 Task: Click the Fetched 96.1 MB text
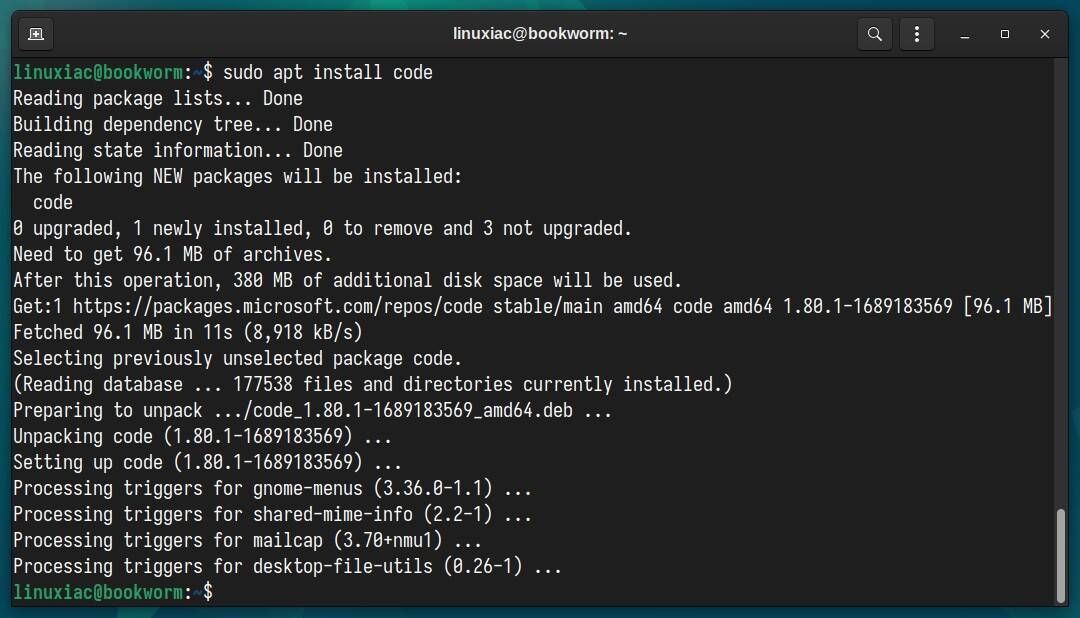[100, 332]
